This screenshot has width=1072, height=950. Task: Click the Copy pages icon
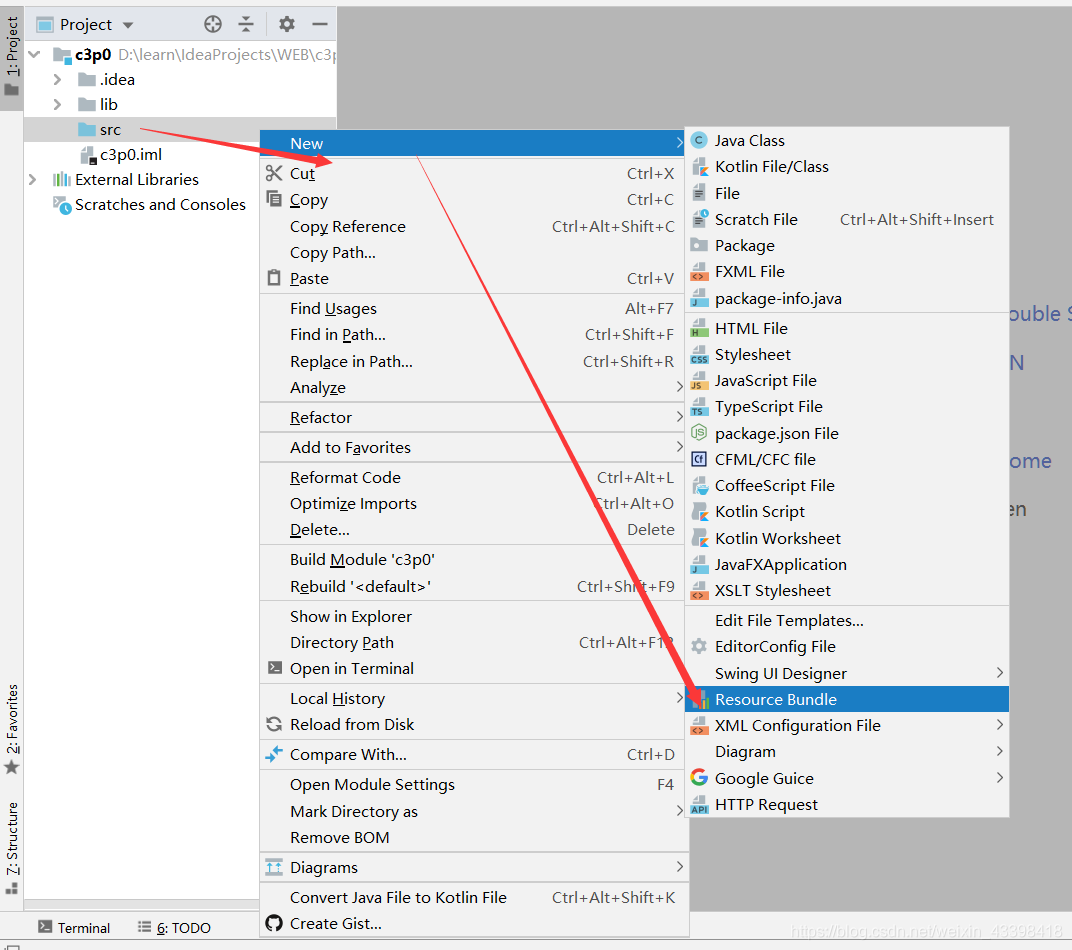[273, 200]
